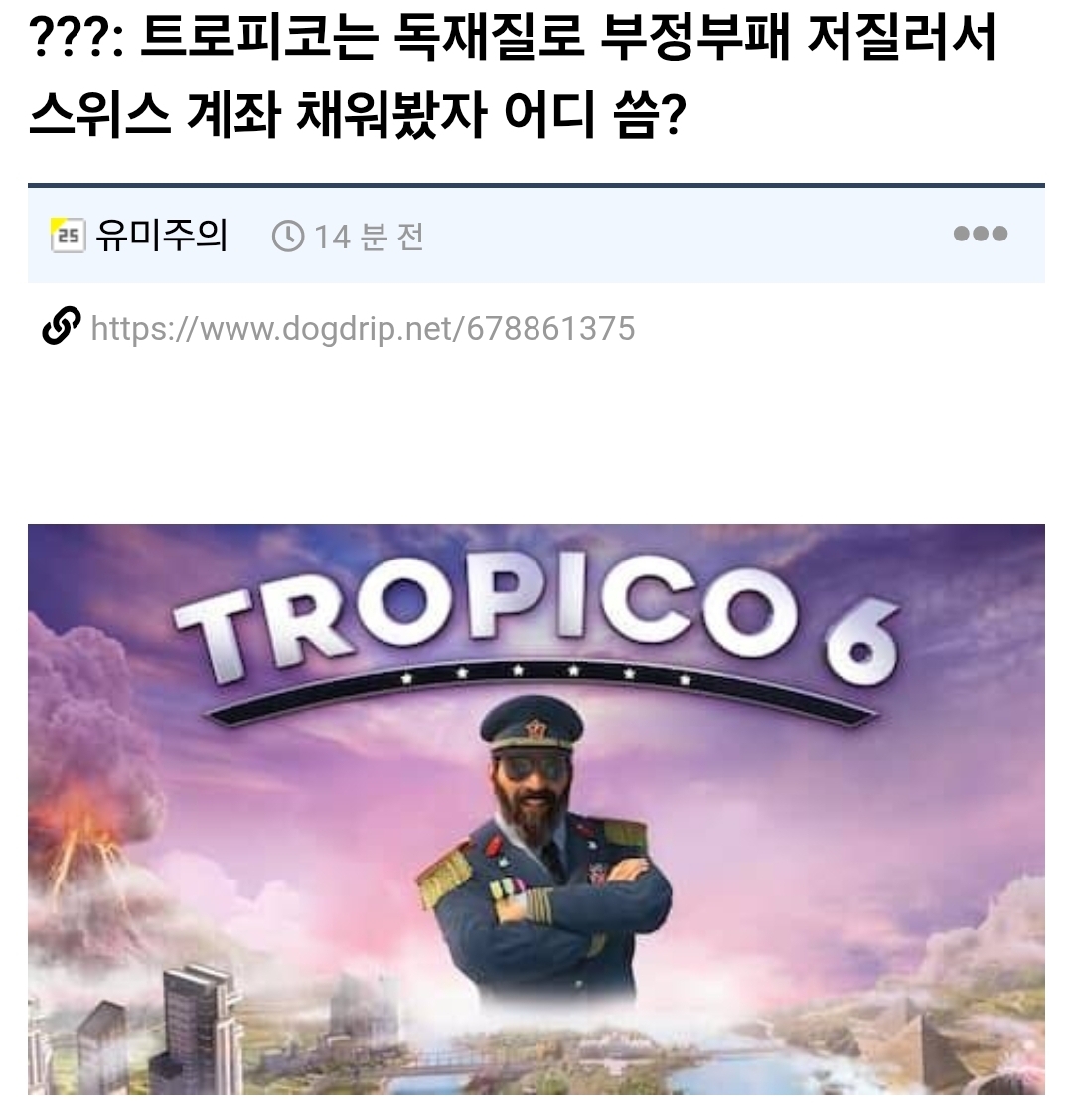This screenshot has height=1120, width=1073.
Task: Click the chain link icon beside URL
Action: 61,326
